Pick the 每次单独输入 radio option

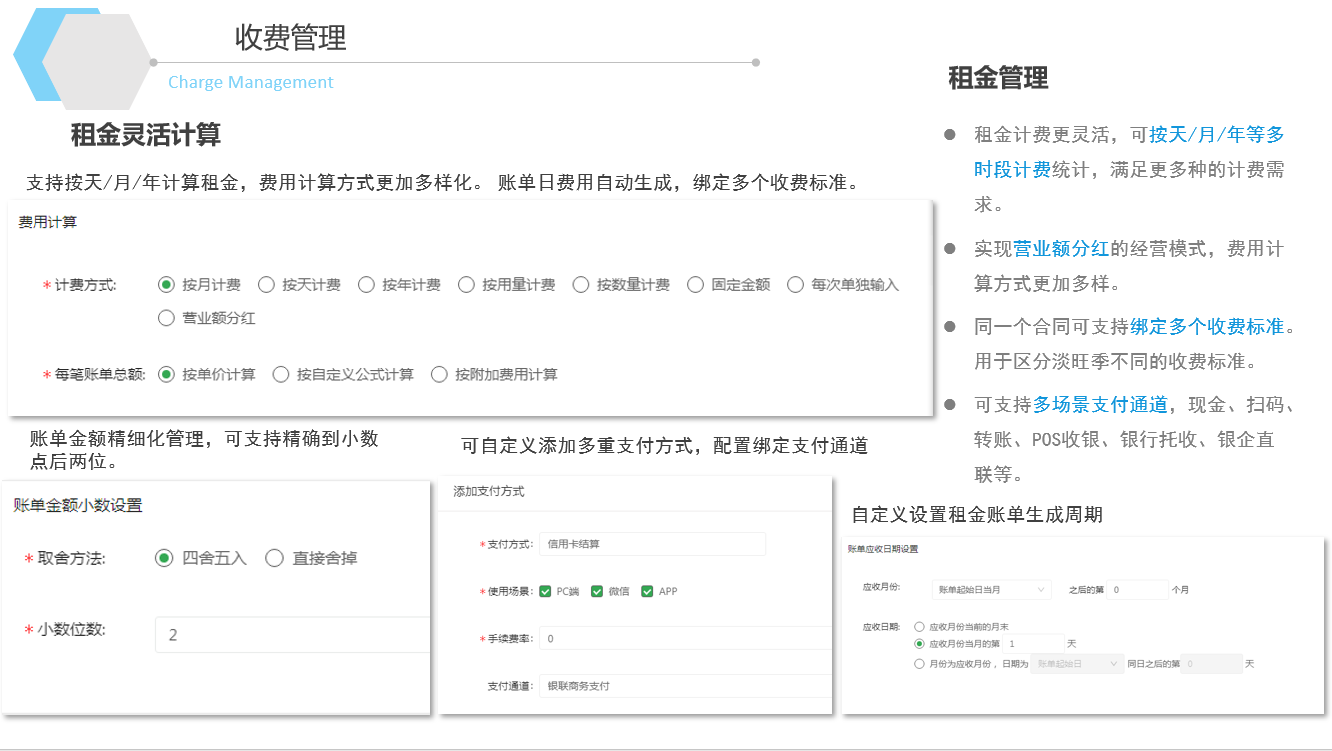click(x=796, y=285)
